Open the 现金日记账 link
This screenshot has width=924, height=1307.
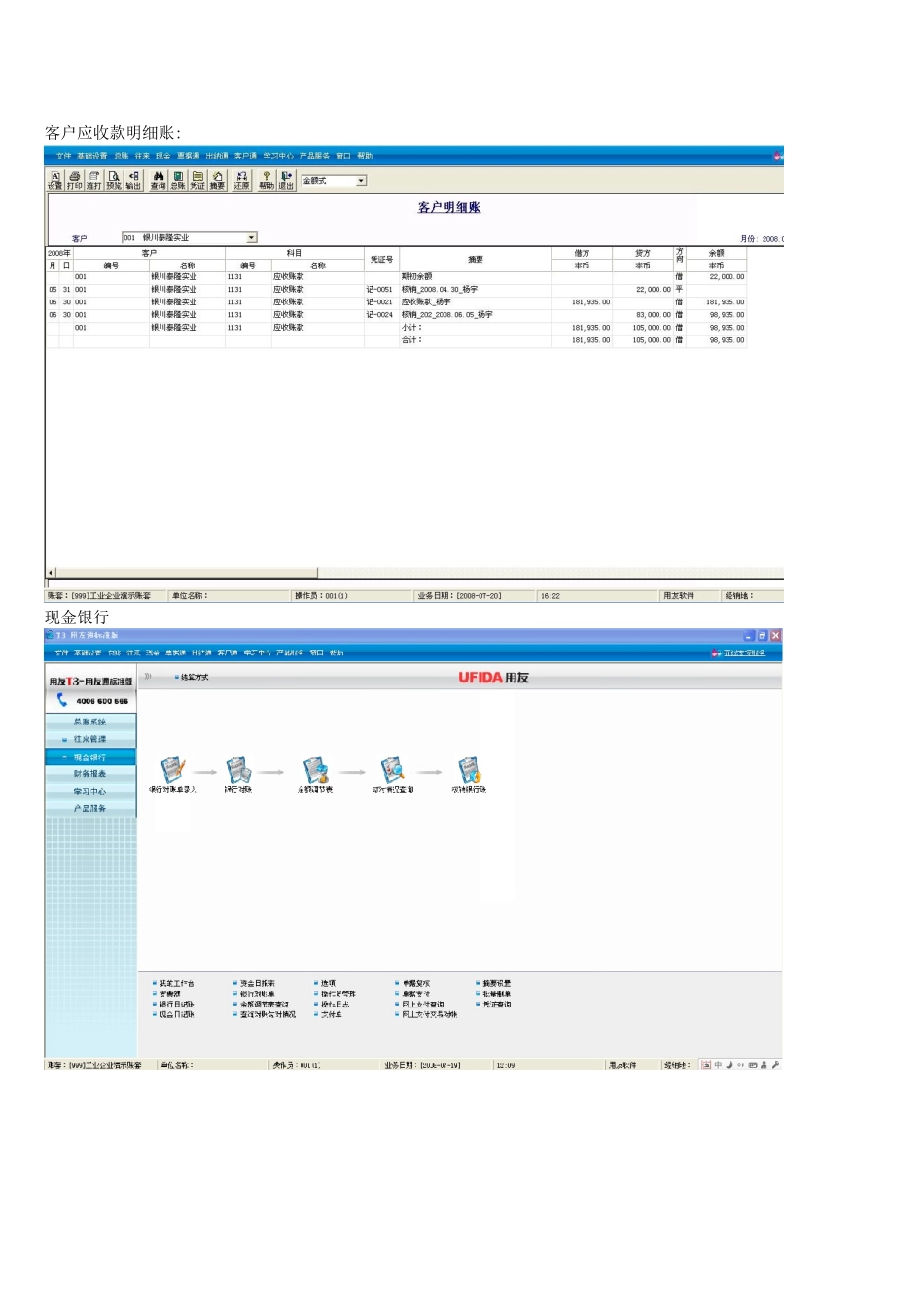click(x=176, y=1015)
